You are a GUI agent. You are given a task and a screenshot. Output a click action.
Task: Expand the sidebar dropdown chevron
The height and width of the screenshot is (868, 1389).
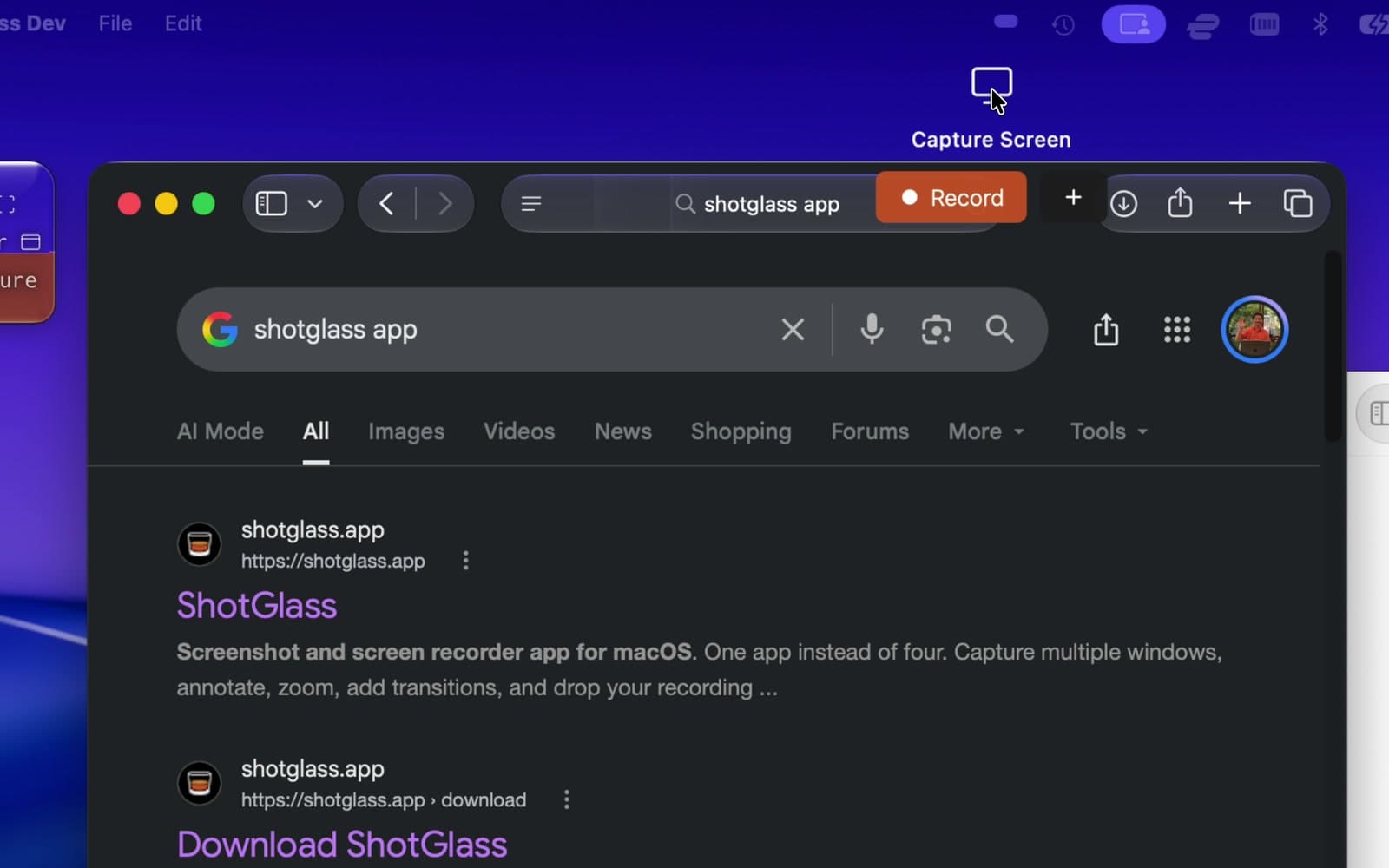pyautogui.click(x=315, y=204)
